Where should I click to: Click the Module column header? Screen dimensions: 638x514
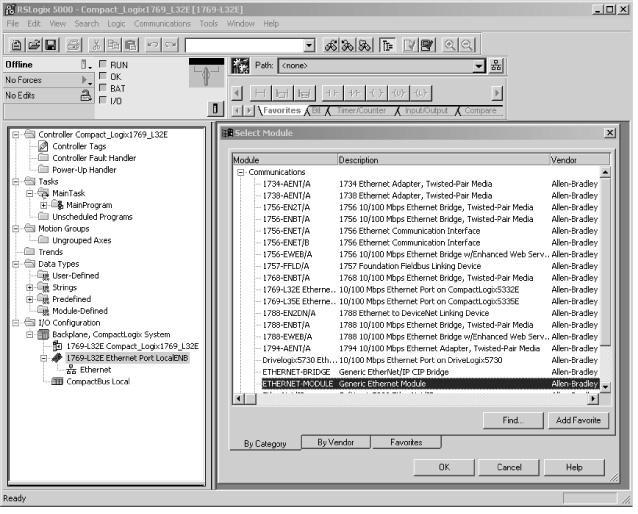(x=285, y=160)
